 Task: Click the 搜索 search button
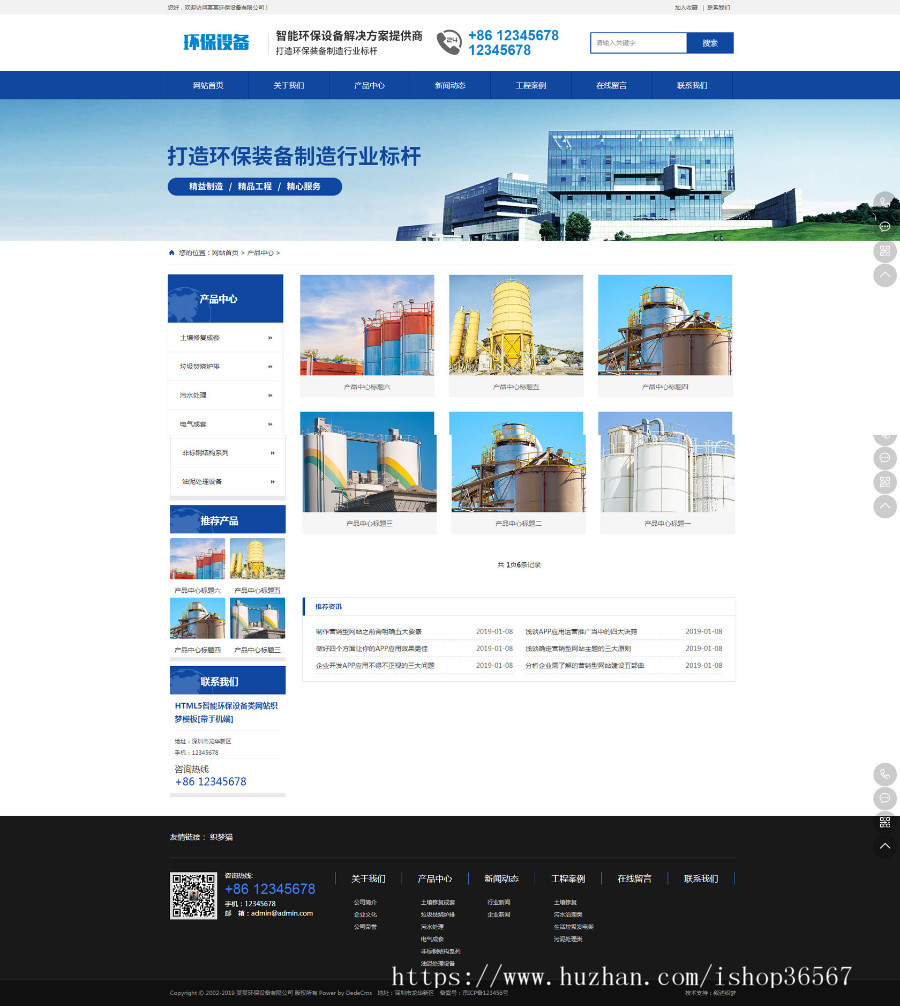(x=710, y=43)
